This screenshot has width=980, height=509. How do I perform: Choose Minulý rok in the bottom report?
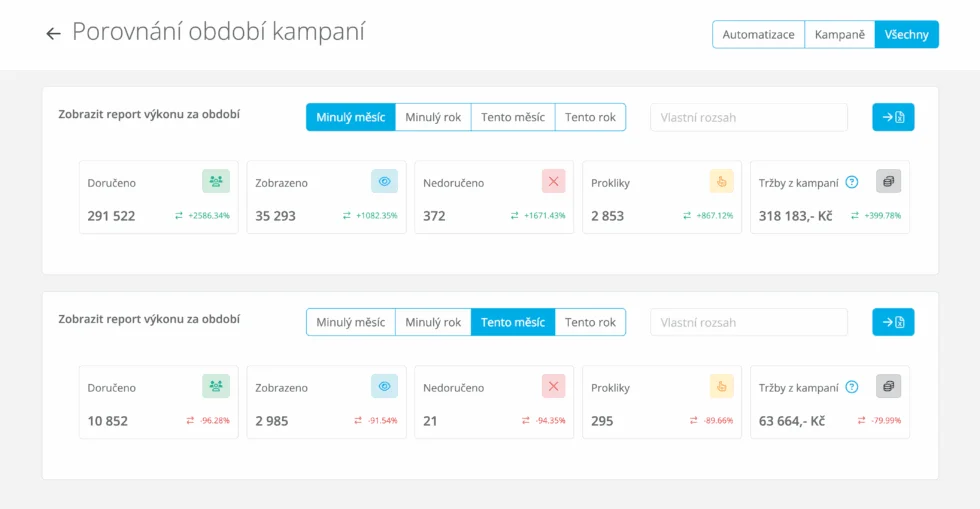point(433,322)
